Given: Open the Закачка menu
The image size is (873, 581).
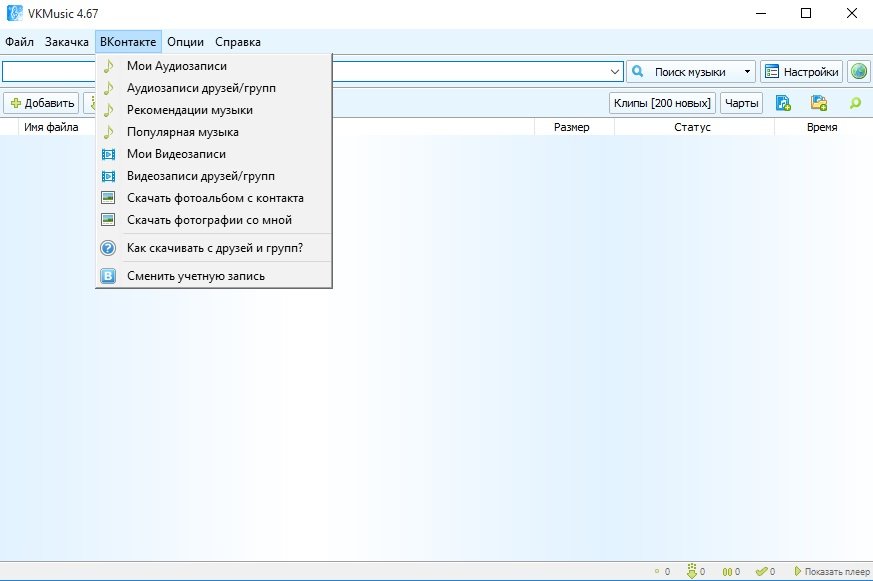Looking at the screenshot, I should (x=67, y=42).
